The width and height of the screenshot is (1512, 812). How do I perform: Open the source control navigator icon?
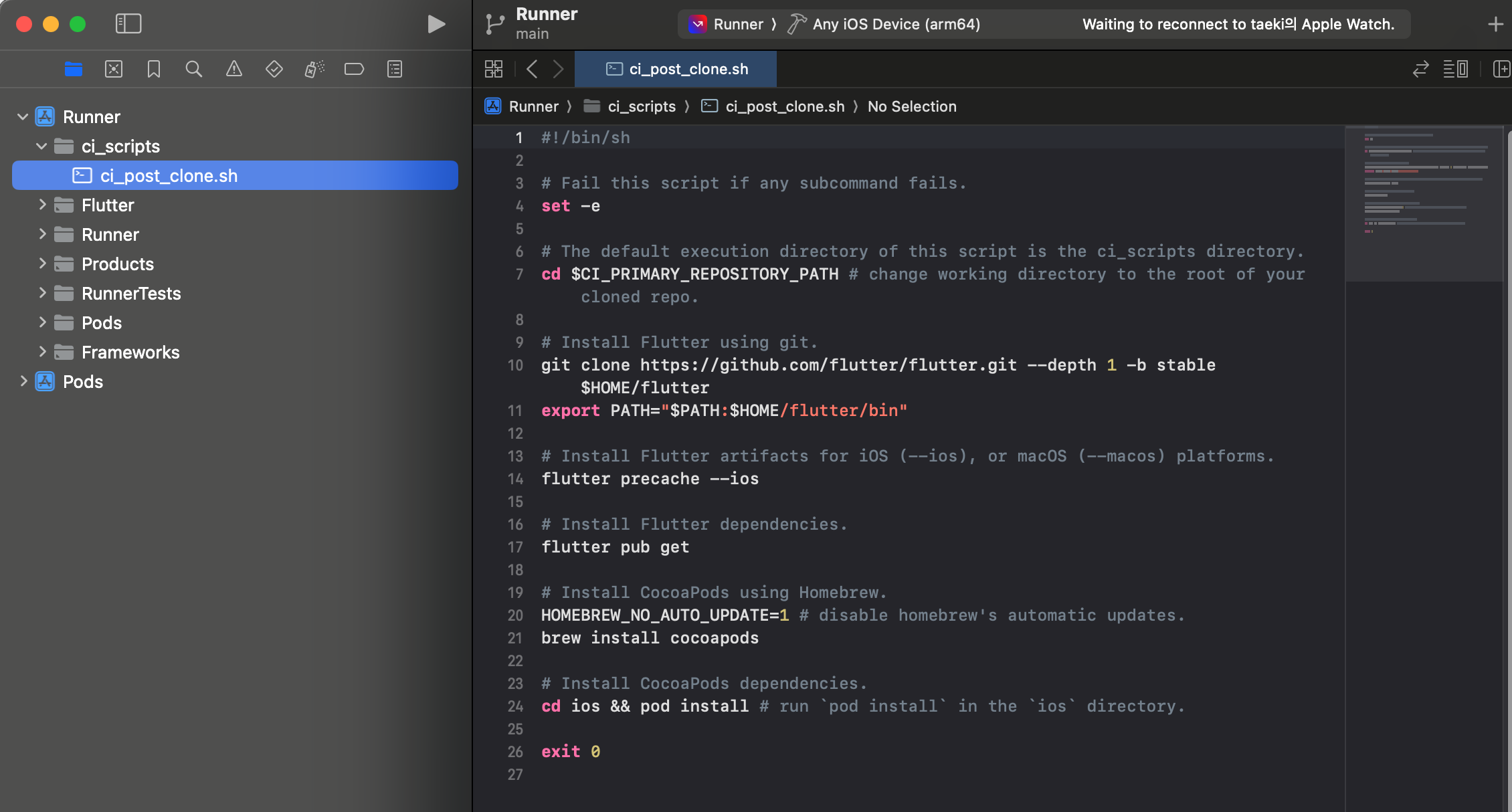(114, 69)
